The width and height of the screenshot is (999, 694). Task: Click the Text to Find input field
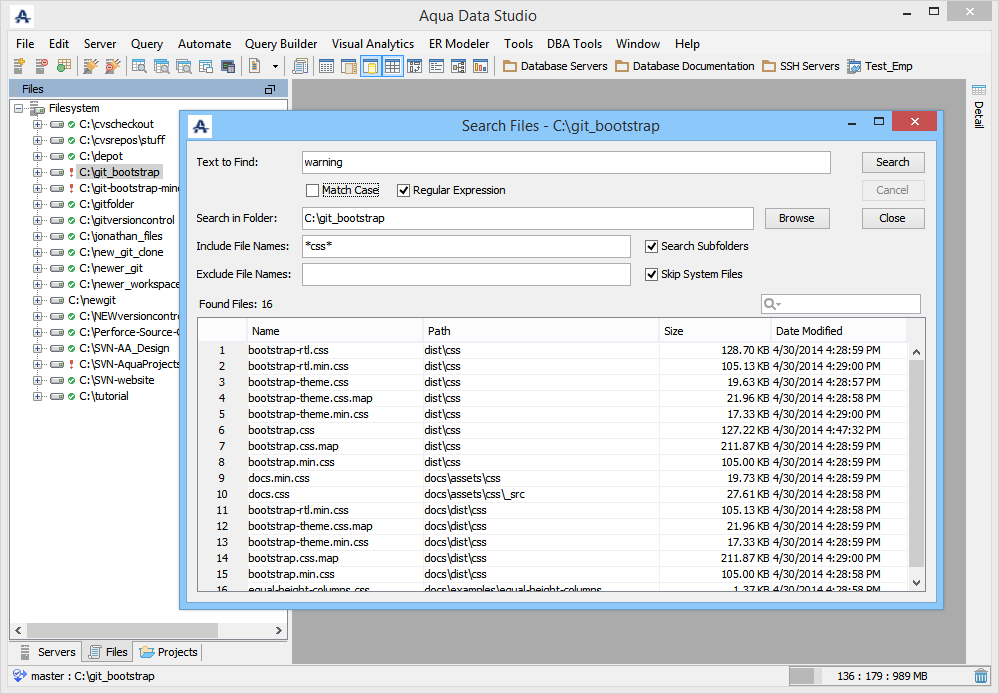coord(566,162)
